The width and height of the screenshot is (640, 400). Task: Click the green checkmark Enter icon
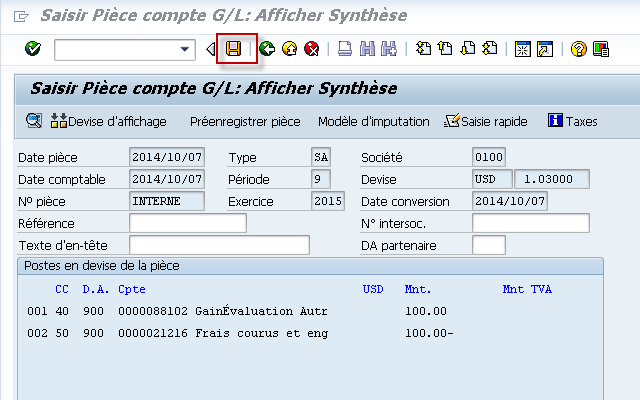click(x=32, y=48)
